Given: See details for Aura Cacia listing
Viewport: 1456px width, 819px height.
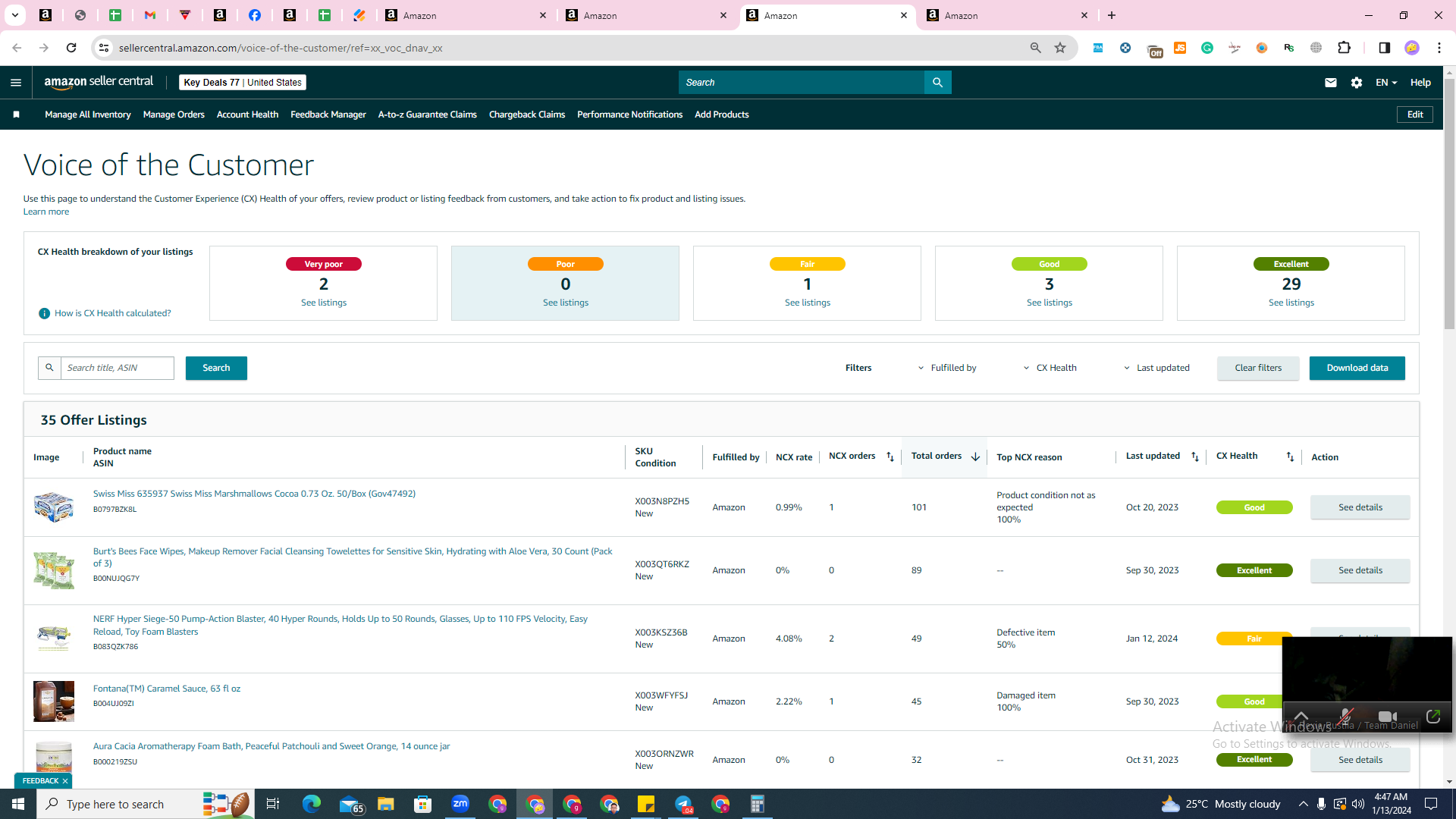Looking at the screenshot, I should 1360,760.
